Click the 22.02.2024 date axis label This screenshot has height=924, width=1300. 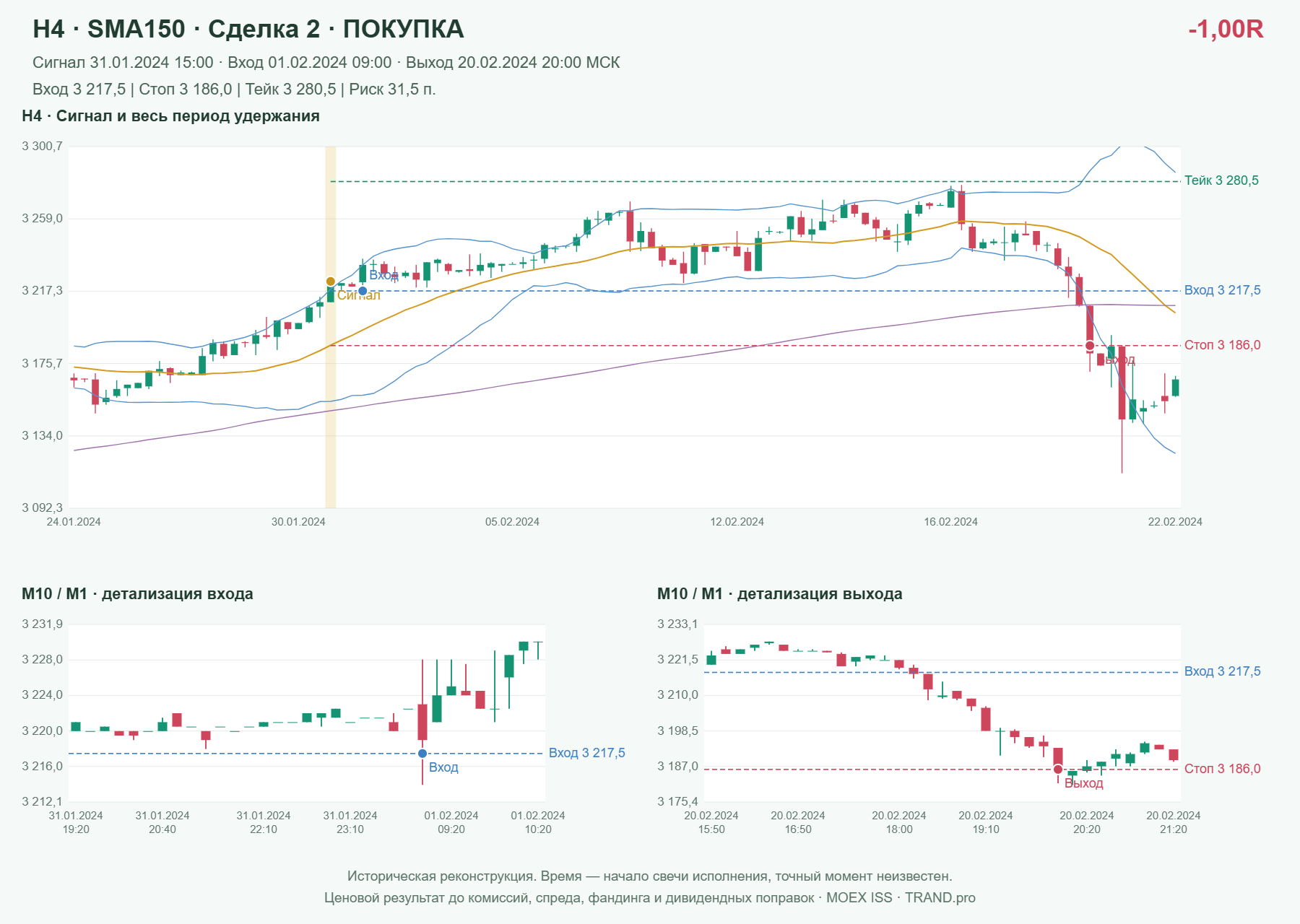pyautogui.click(x=1175, y=522)
